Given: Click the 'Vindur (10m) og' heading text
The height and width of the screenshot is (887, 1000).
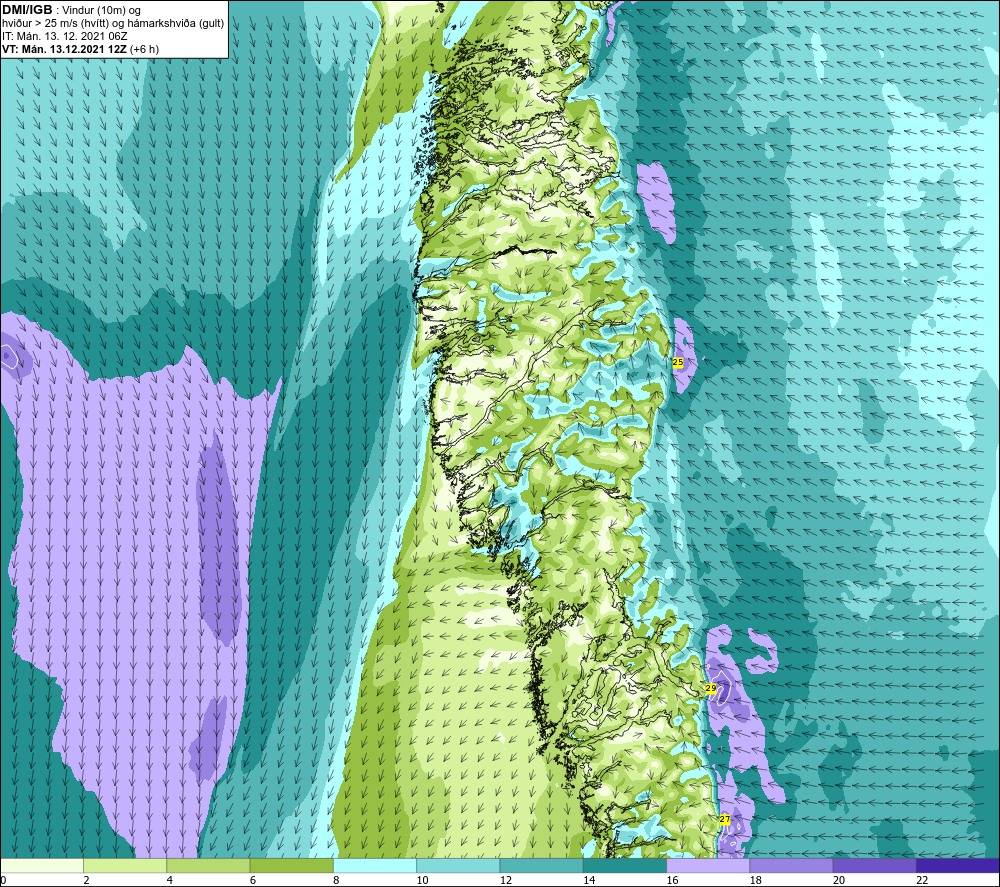Looking at the screenshot, I should 101,11.
